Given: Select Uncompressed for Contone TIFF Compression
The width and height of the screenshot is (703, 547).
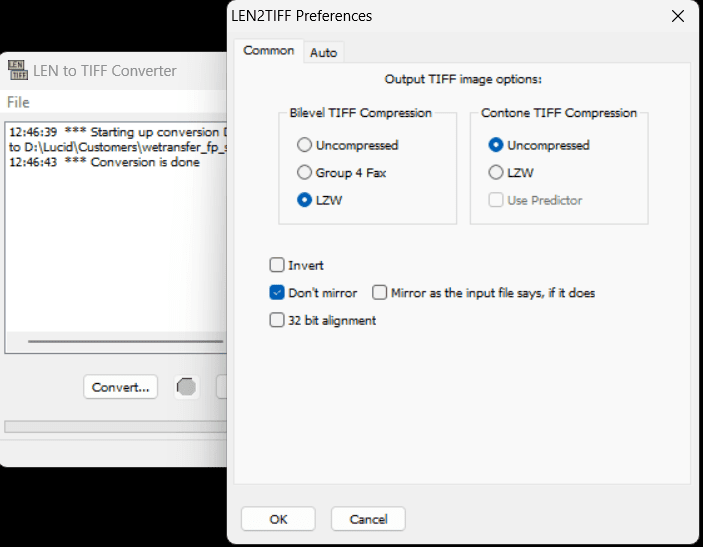Looking at the screenshot, I should (495, 145).
